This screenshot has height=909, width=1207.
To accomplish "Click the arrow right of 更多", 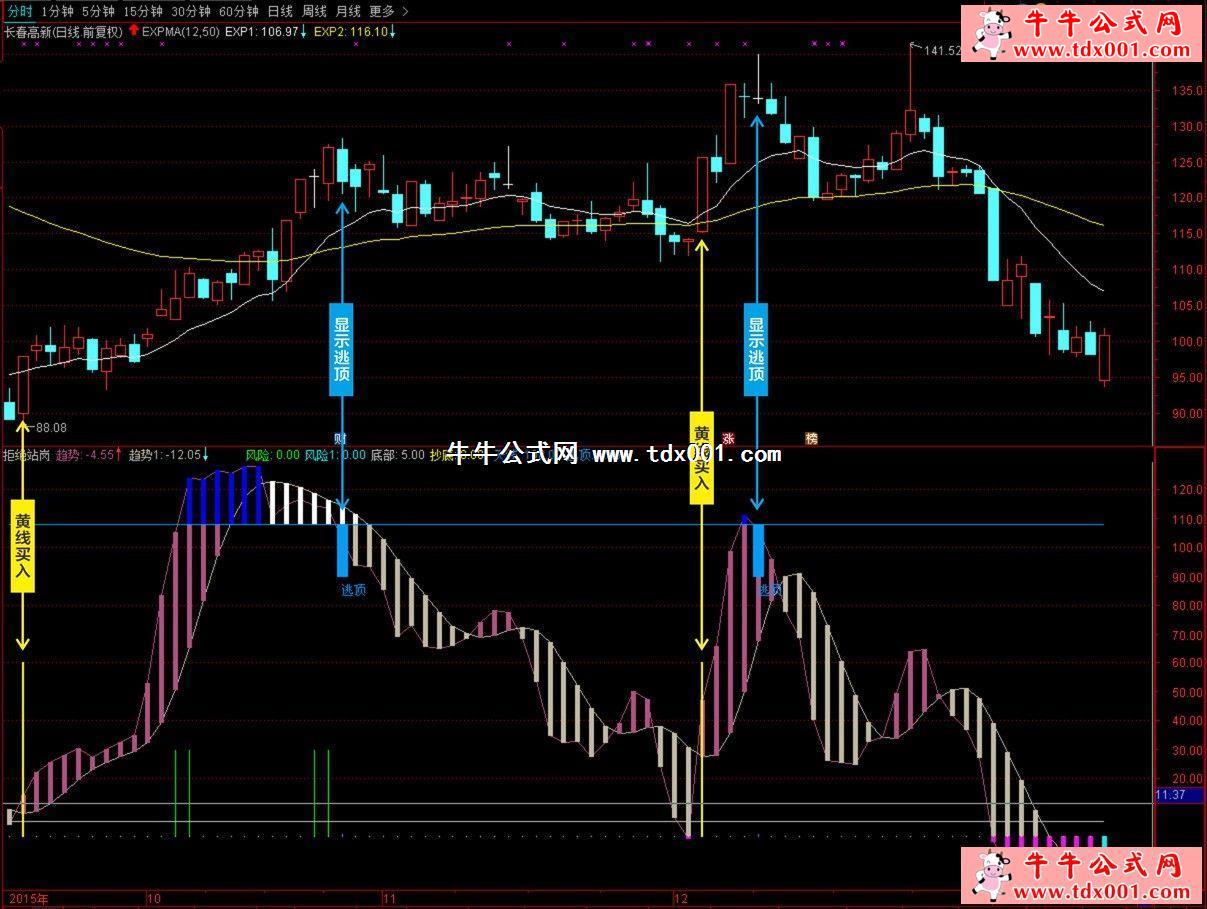I will coord(404,12).
